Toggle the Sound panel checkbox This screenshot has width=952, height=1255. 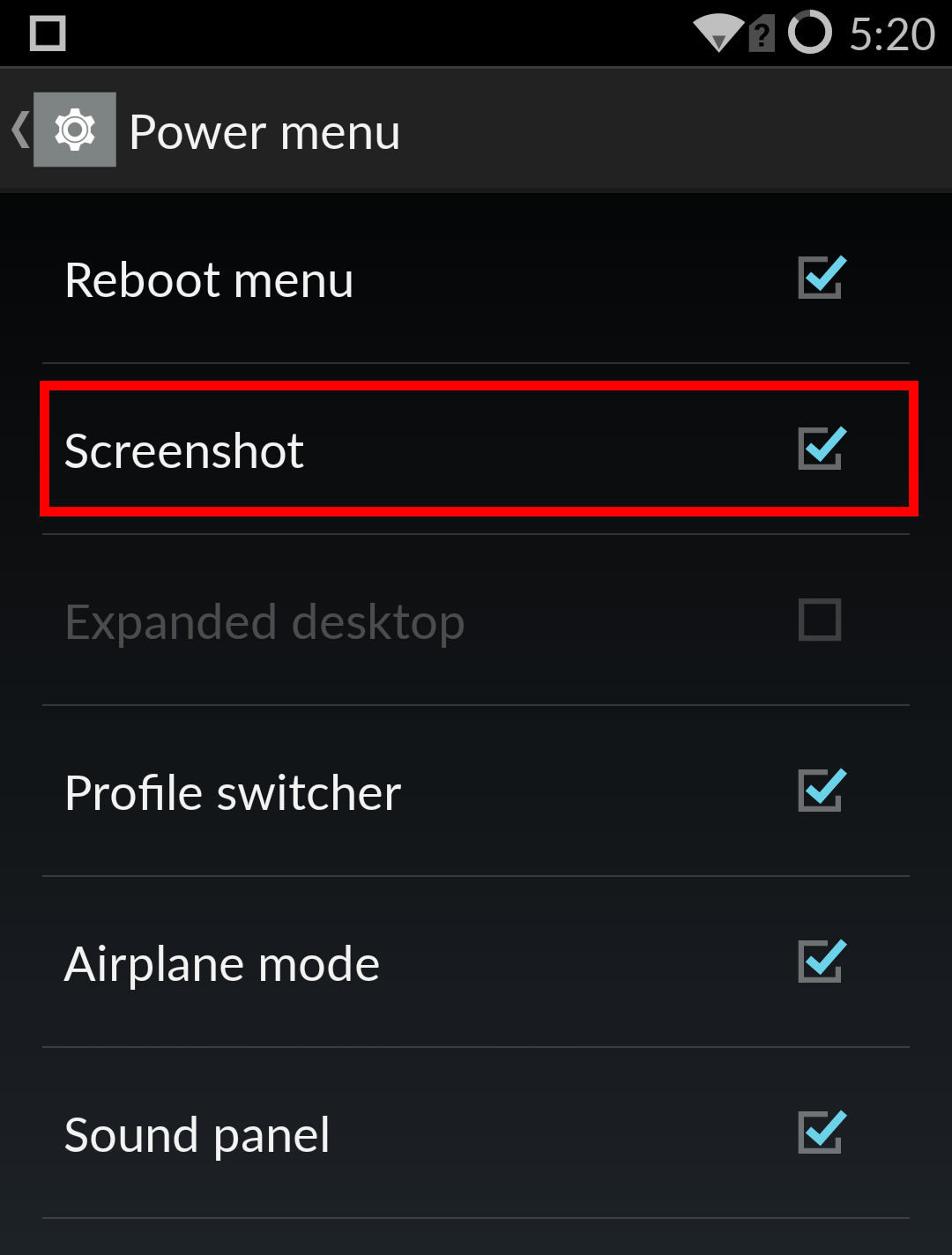pyautogui.click(x=822, y=1132)
